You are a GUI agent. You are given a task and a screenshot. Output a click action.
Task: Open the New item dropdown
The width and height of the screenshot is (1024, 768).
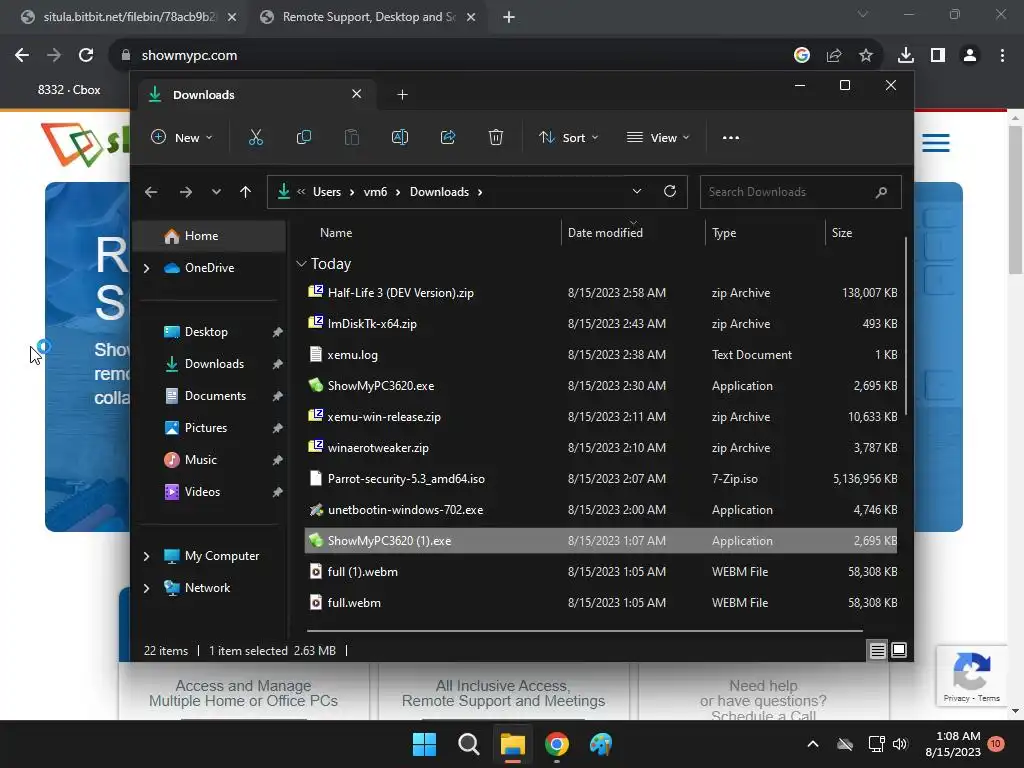click(x=182, y=138)
